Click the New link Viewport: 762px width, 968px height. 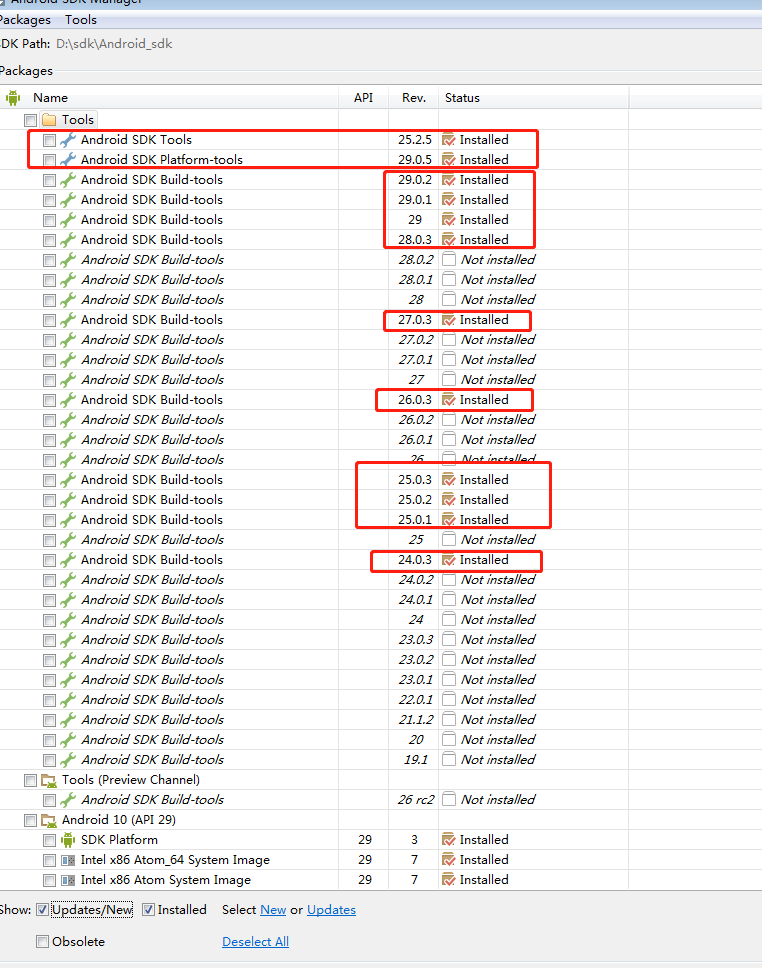coord(273,910)
